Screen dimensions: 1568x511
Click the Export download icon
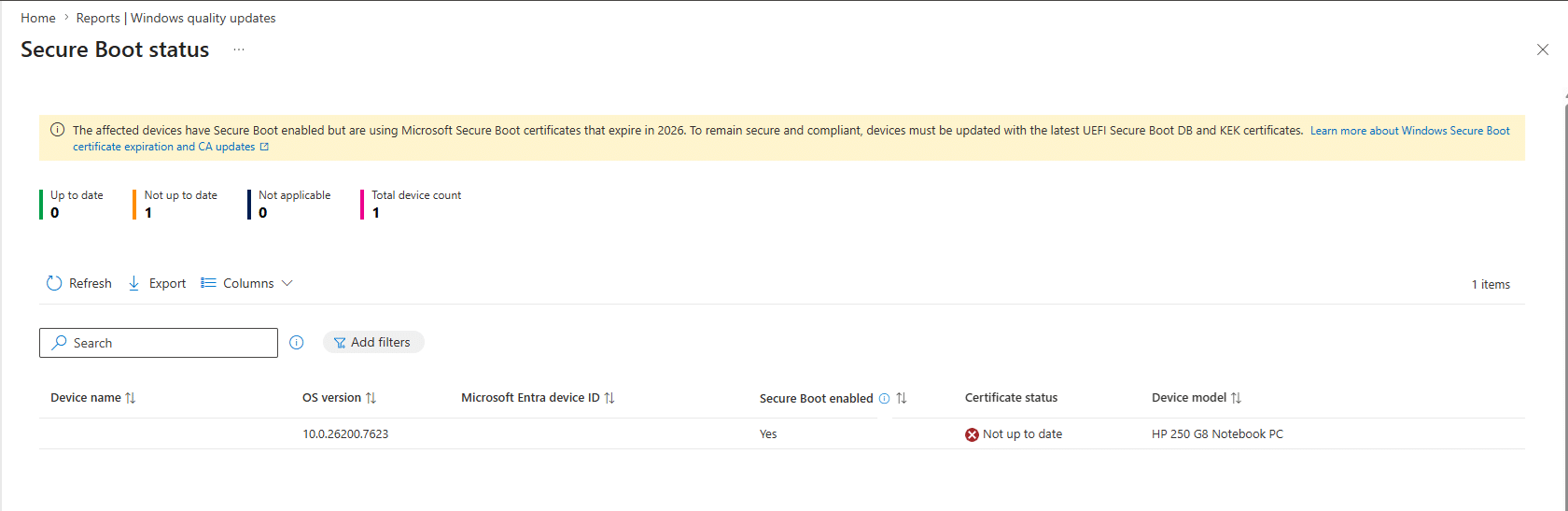[x=134, y=283]
